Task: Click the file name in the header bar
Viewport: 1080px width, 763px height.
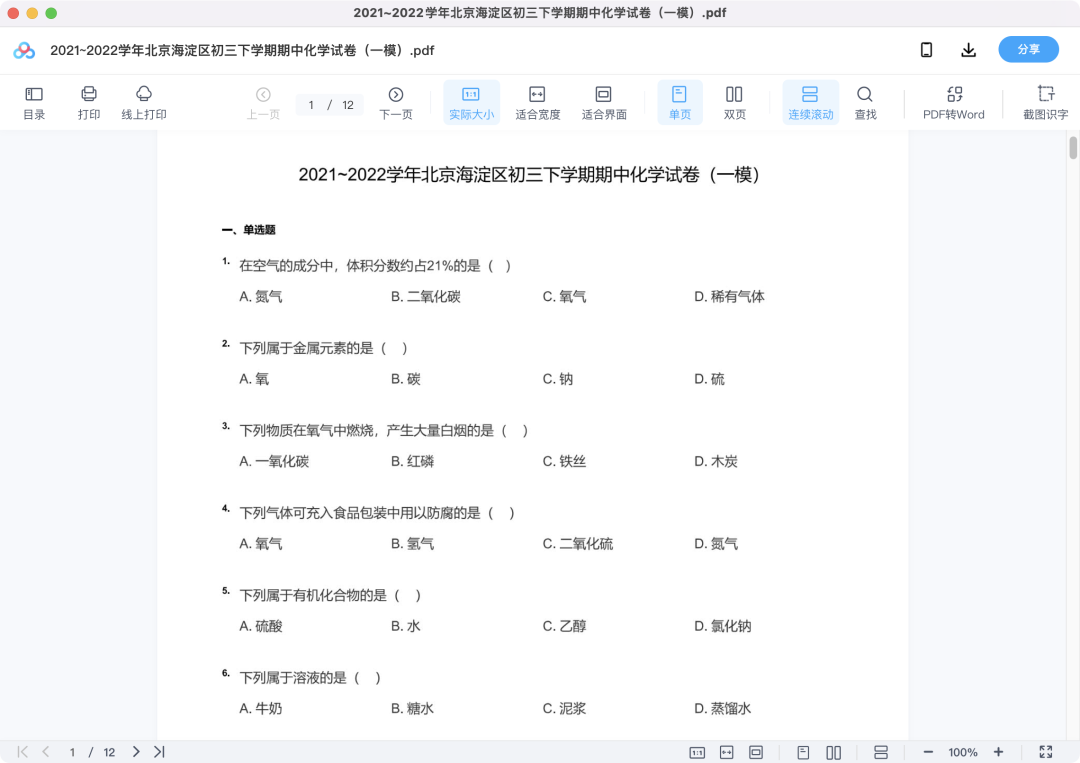Action: [242, 50]
